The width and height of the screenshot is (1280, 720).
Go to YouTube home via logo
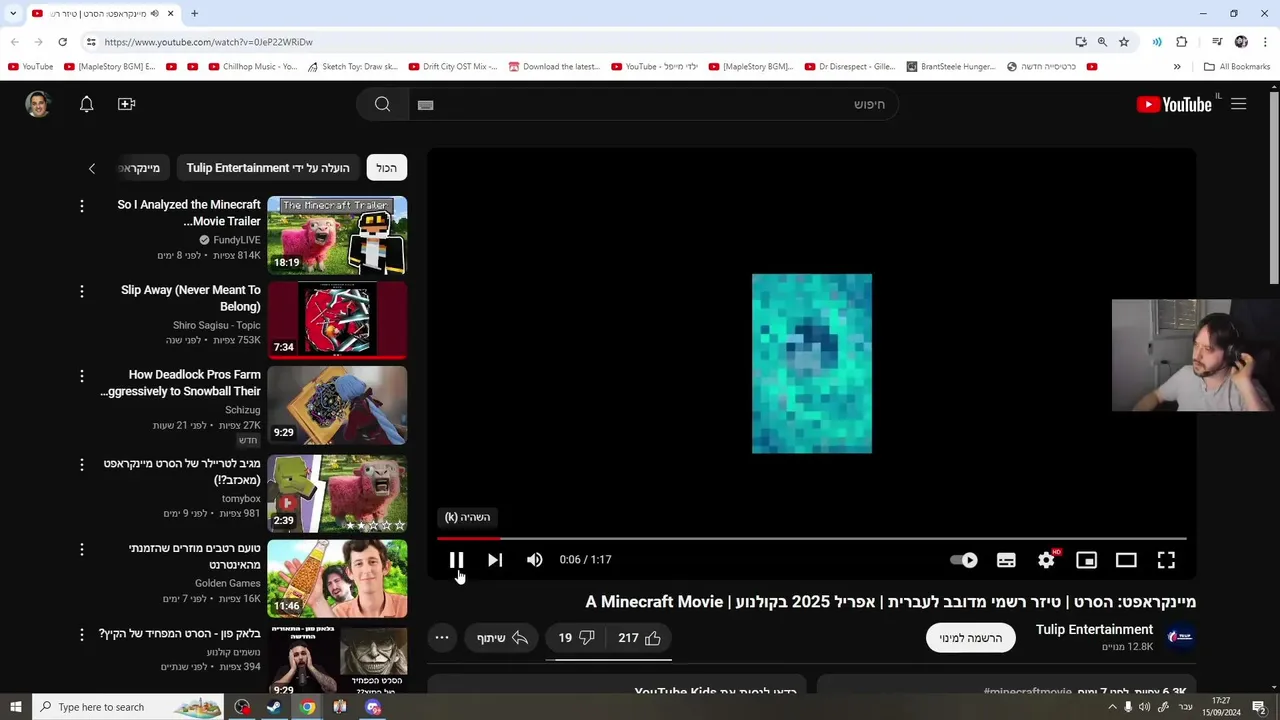click(x=1174, y=104)
